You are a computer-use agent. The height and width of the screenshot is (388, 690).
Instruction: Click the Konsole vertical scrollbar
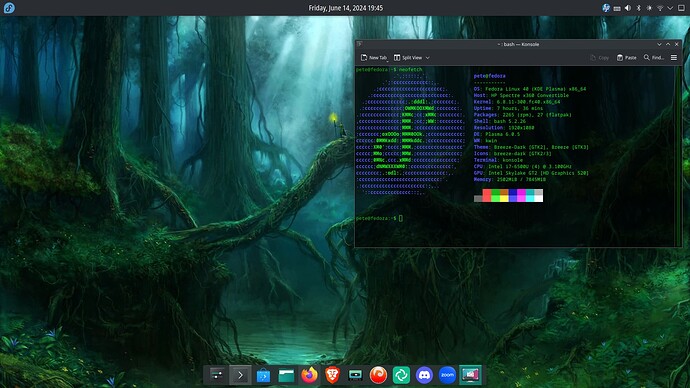click(x=679, y=156)
